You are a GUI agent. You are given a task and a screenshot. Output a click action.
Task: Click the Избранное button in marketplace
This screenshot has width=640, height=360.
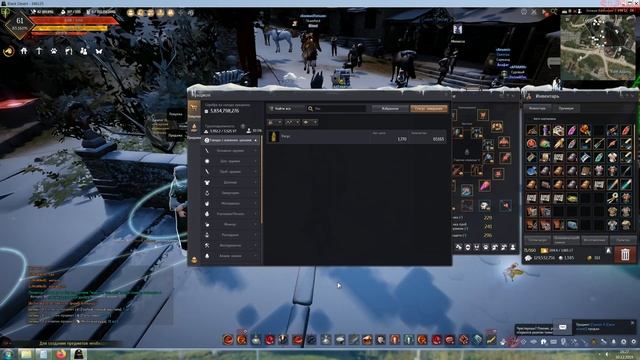[x=390, y=109]
